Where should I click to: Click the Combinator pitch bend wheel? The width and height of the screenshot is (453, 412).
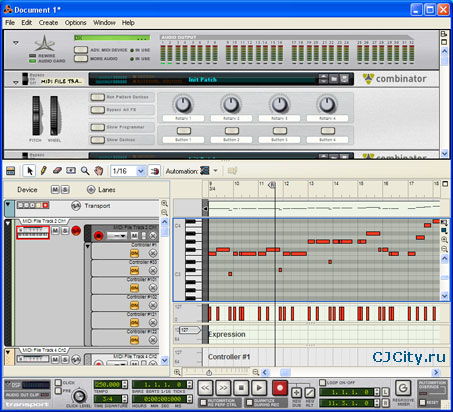(x=36, y=115)
